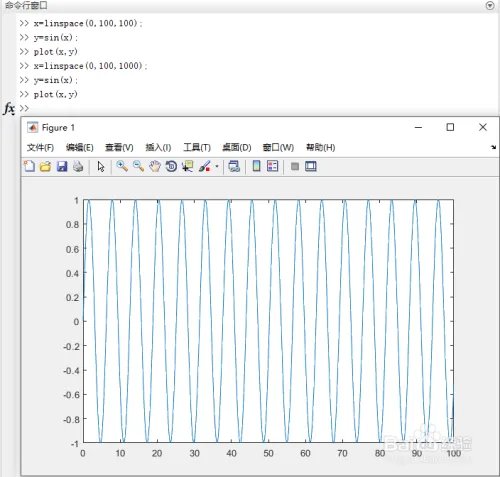Click the Figure 1 MATLAB logo icon

point(32,127)
